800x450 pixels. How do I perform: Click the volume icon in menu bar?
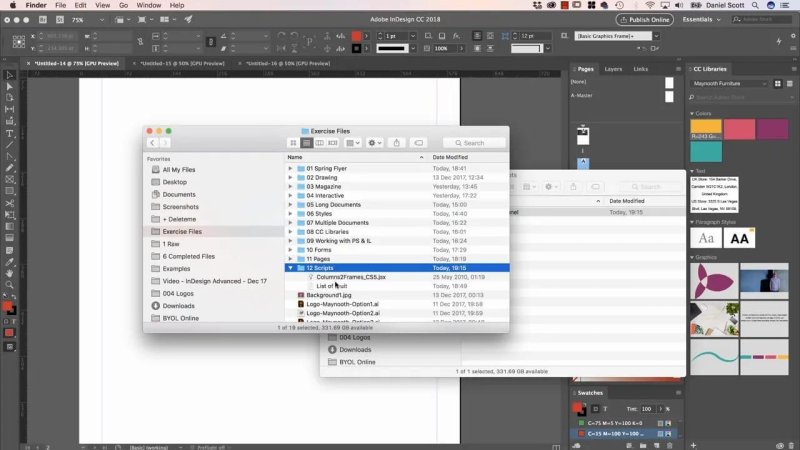679,5
